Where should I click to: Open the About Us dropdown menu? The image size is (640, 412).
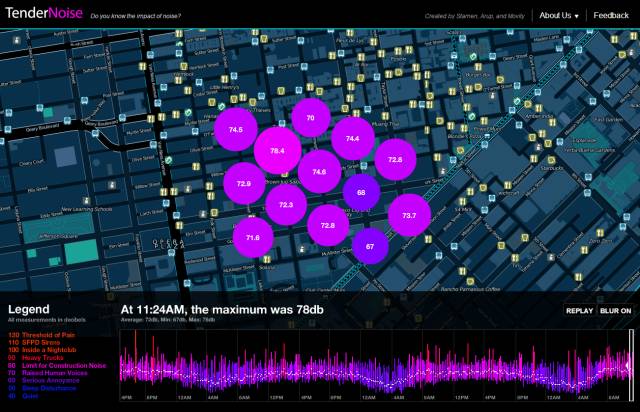[558, 16]
